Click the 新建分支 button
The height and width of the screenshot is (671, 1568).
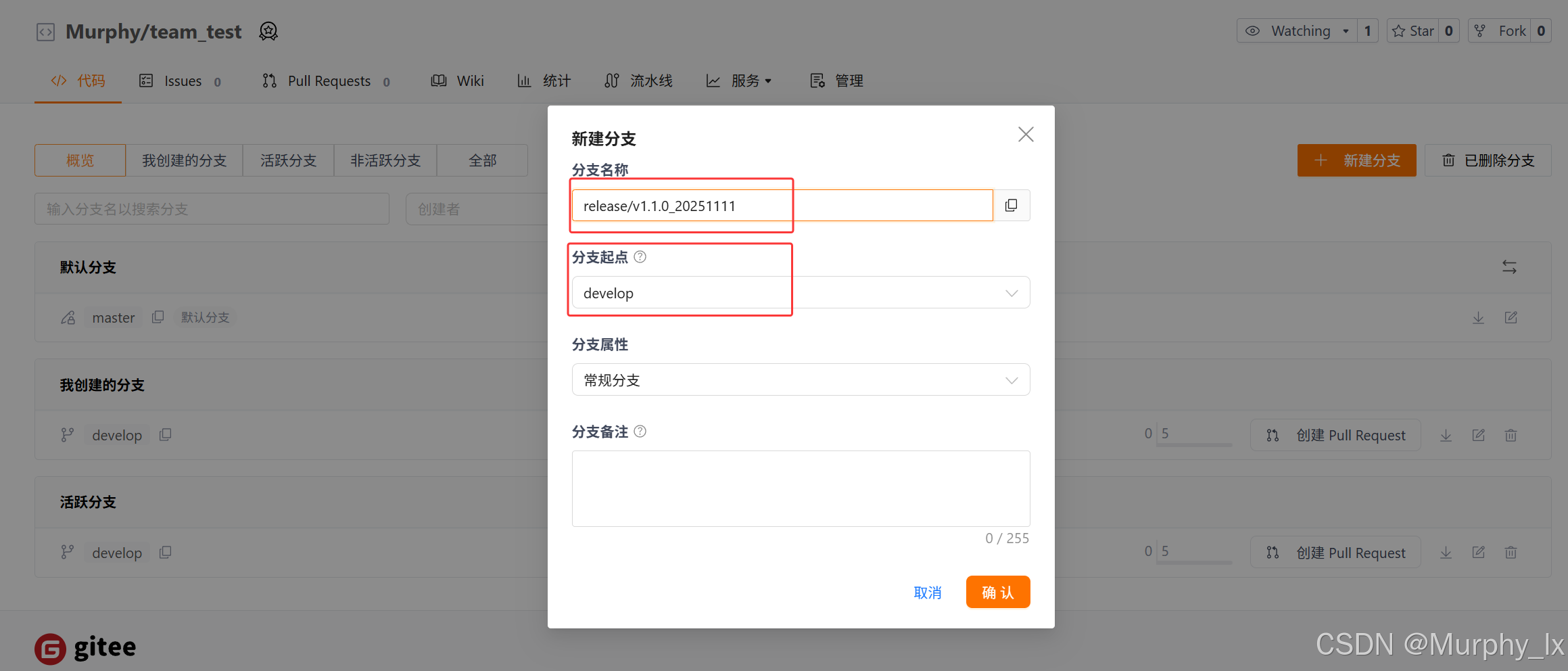pyautogui.click(x=1357, y=160)
